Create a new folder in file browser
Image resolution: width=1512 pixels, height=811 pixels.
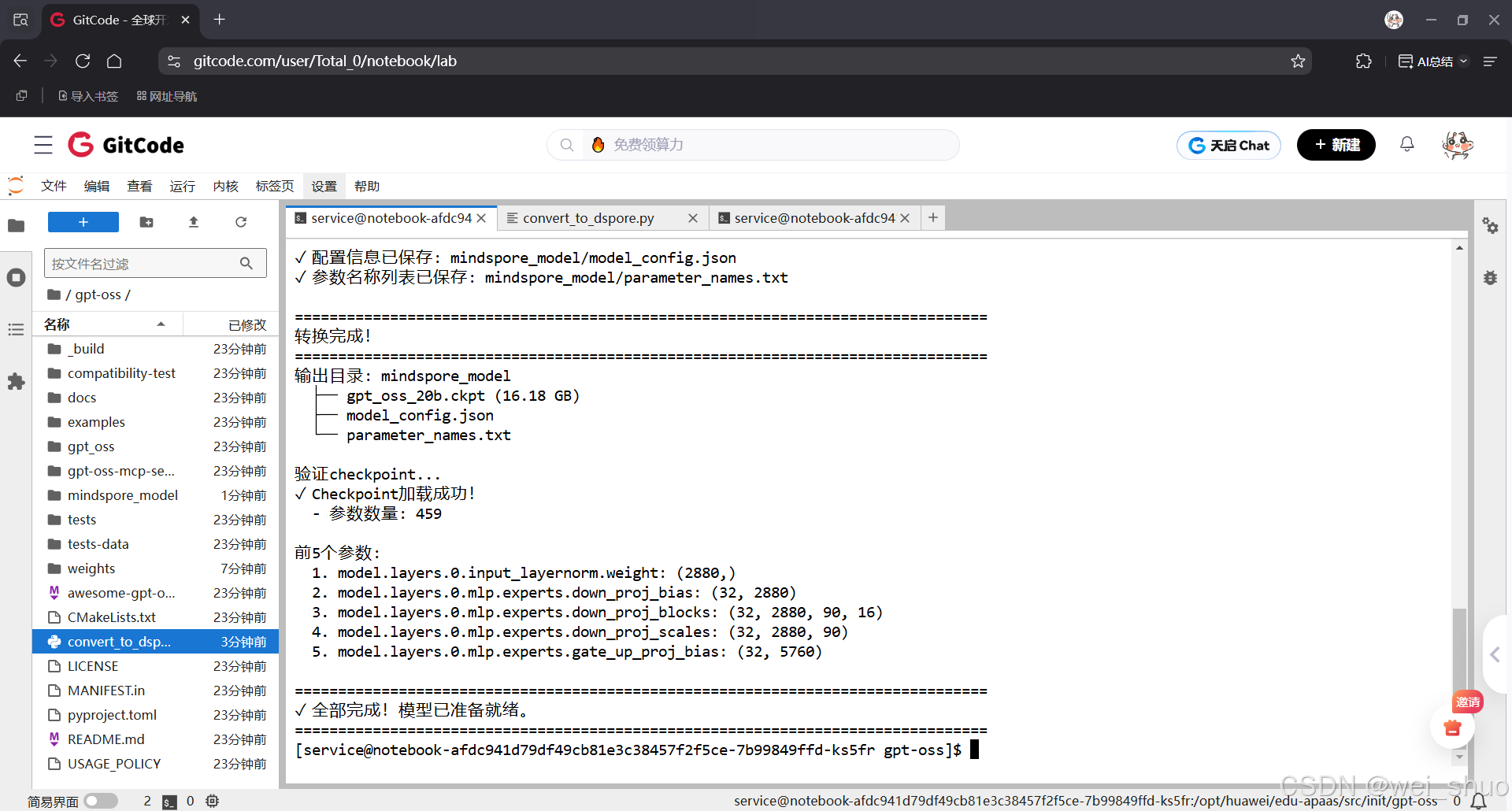click(x=146, y=222)
